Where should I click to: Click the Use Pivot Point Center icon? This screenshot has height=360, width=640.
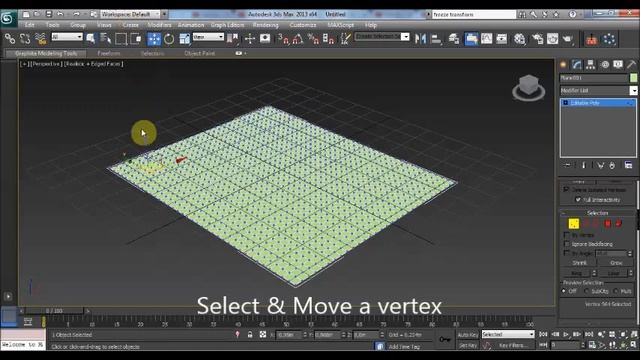233,39
